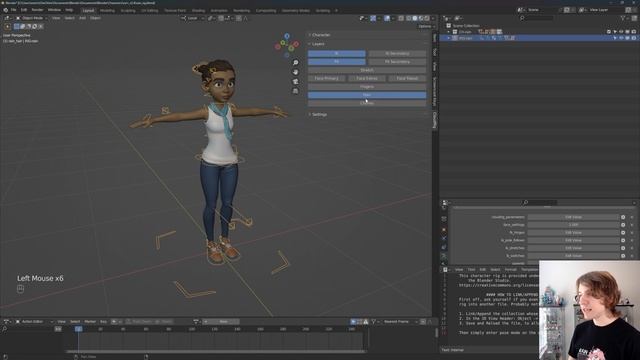Toggle the IK layer button
This screenshot has width=640, height=360.
337,53
